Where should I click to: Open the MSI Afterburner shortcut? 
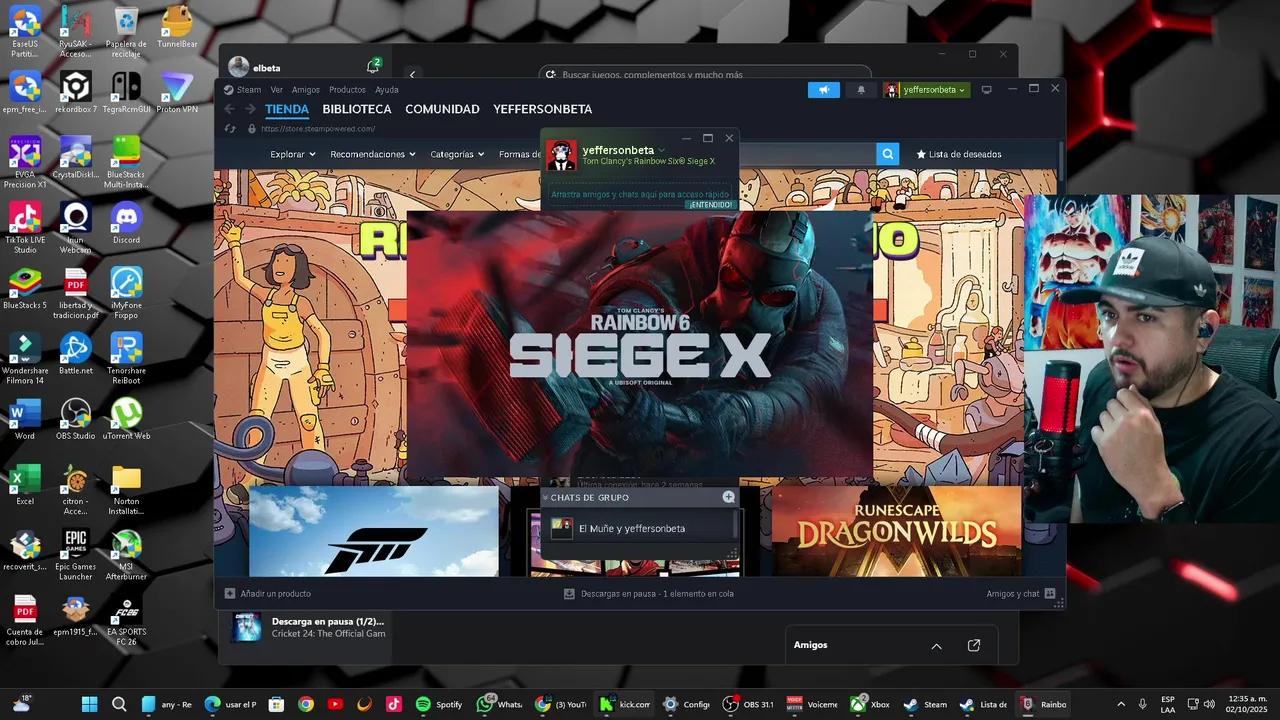point(126,555)
